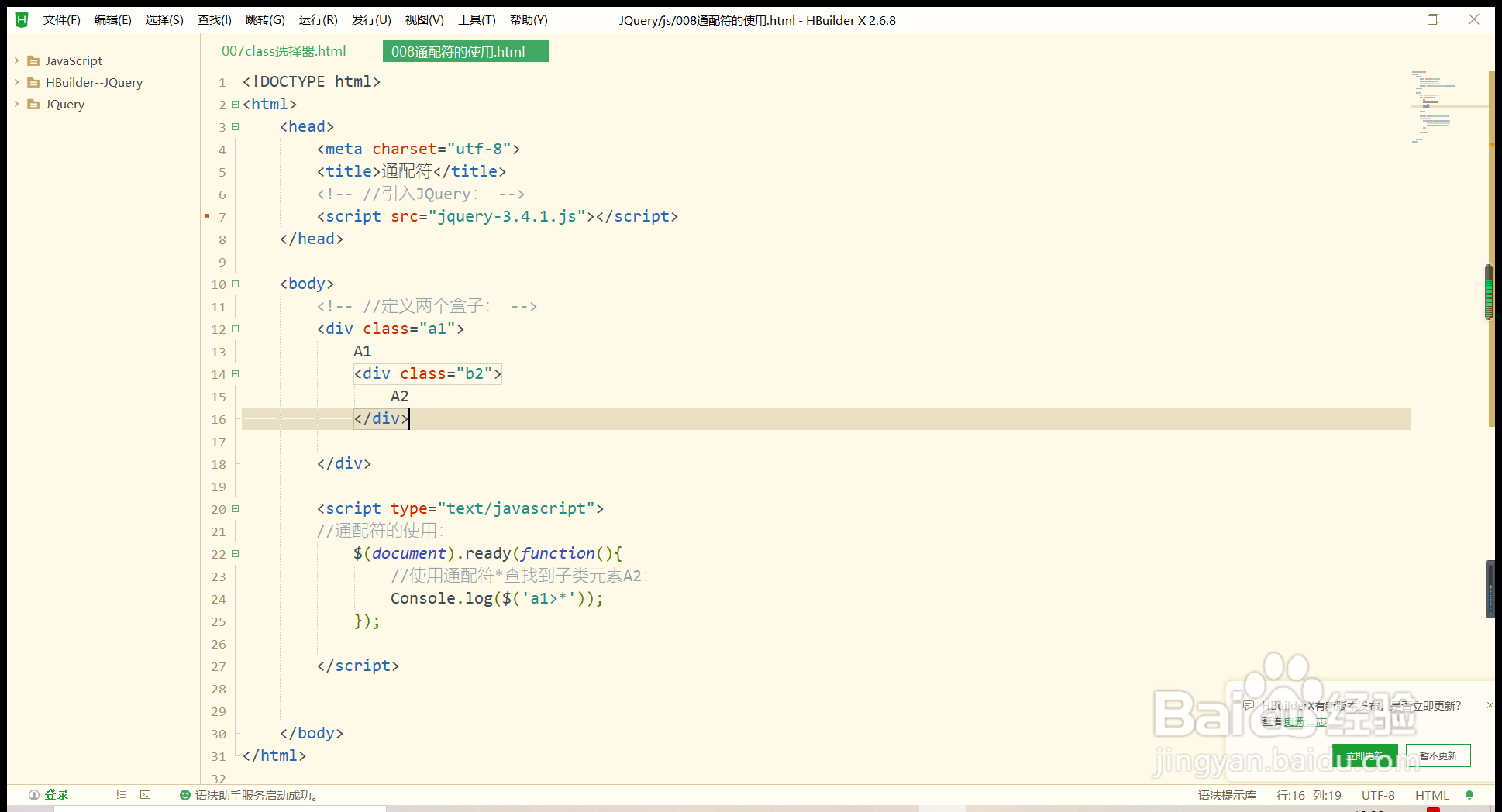The width and height of the screenshot is (1502, 812).
Task: Click the script src jquery-3.4.1.js line
Action: pos(498,216)
